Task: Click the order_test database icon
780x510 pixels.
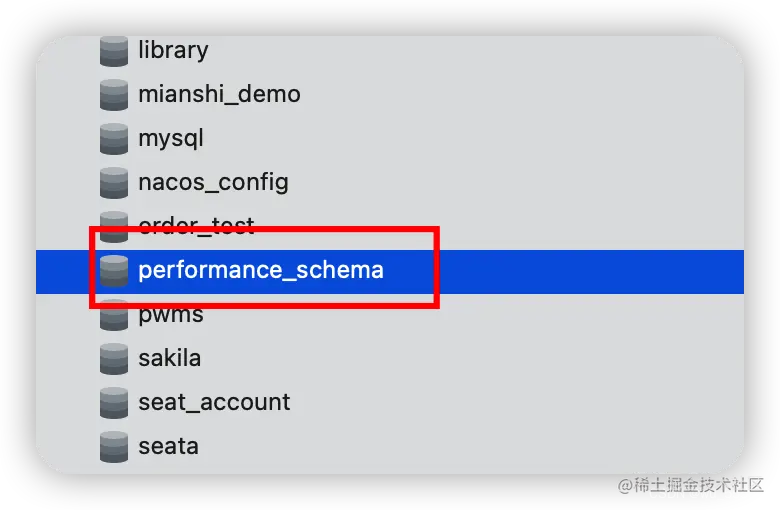Action: (114, 227)
